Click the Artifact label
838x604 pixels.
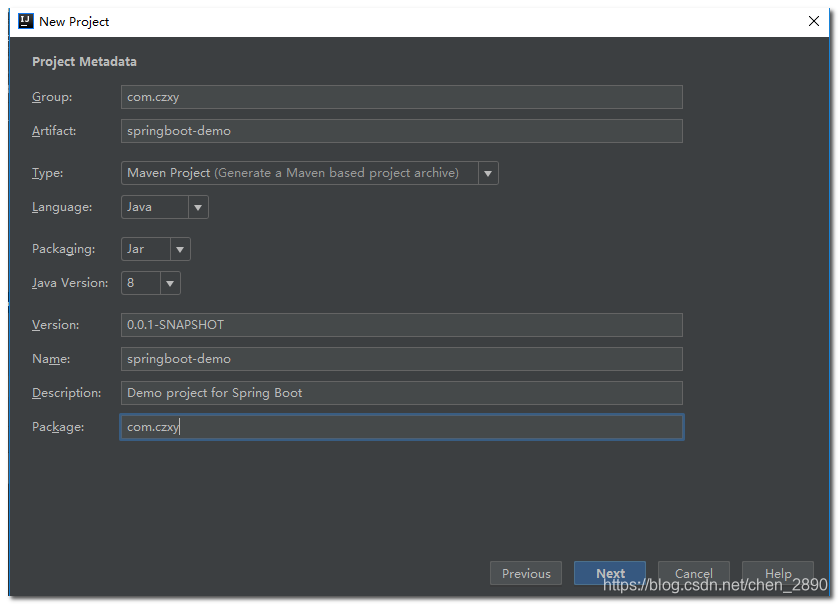(53, 131)
